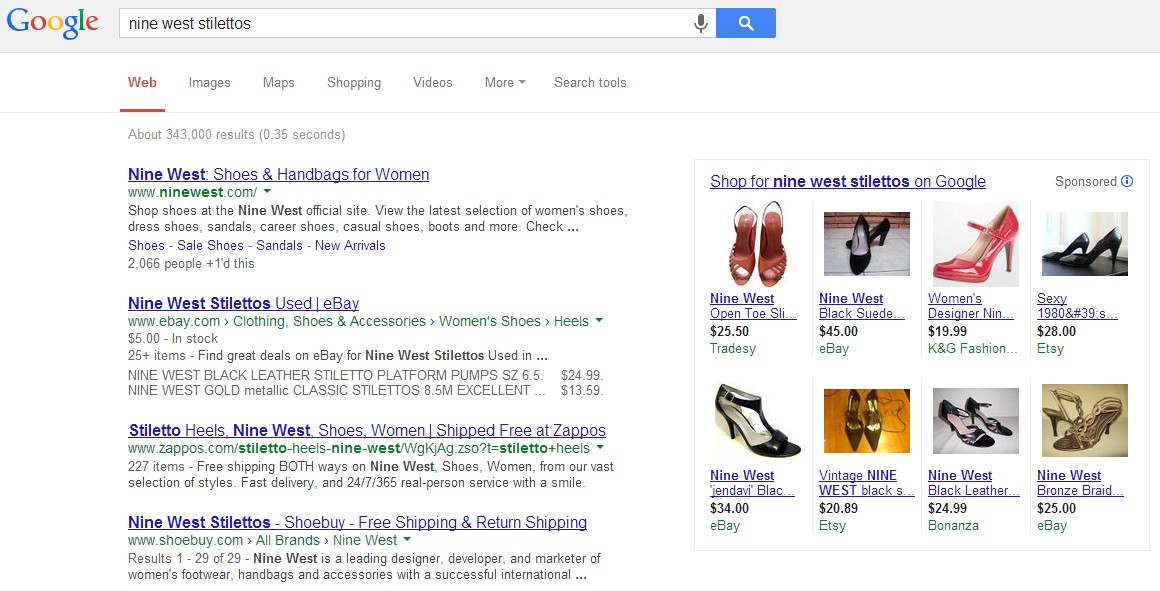Open the Sandals sitelink
Image resolution: width=1160 pixels, height=591 pixels.
click(x=280, y=246)
